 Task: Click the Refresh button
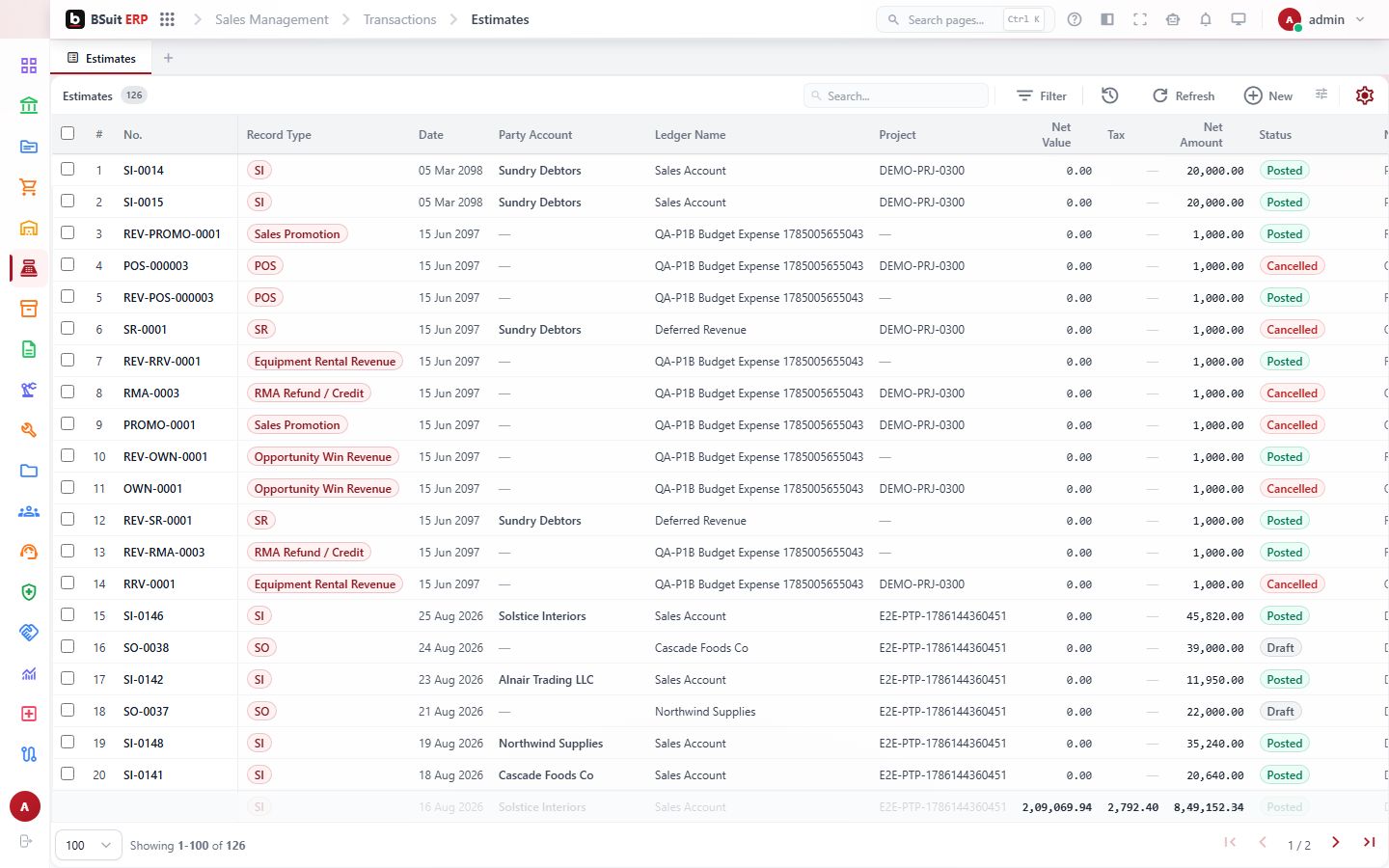(x=1184, y=95)
